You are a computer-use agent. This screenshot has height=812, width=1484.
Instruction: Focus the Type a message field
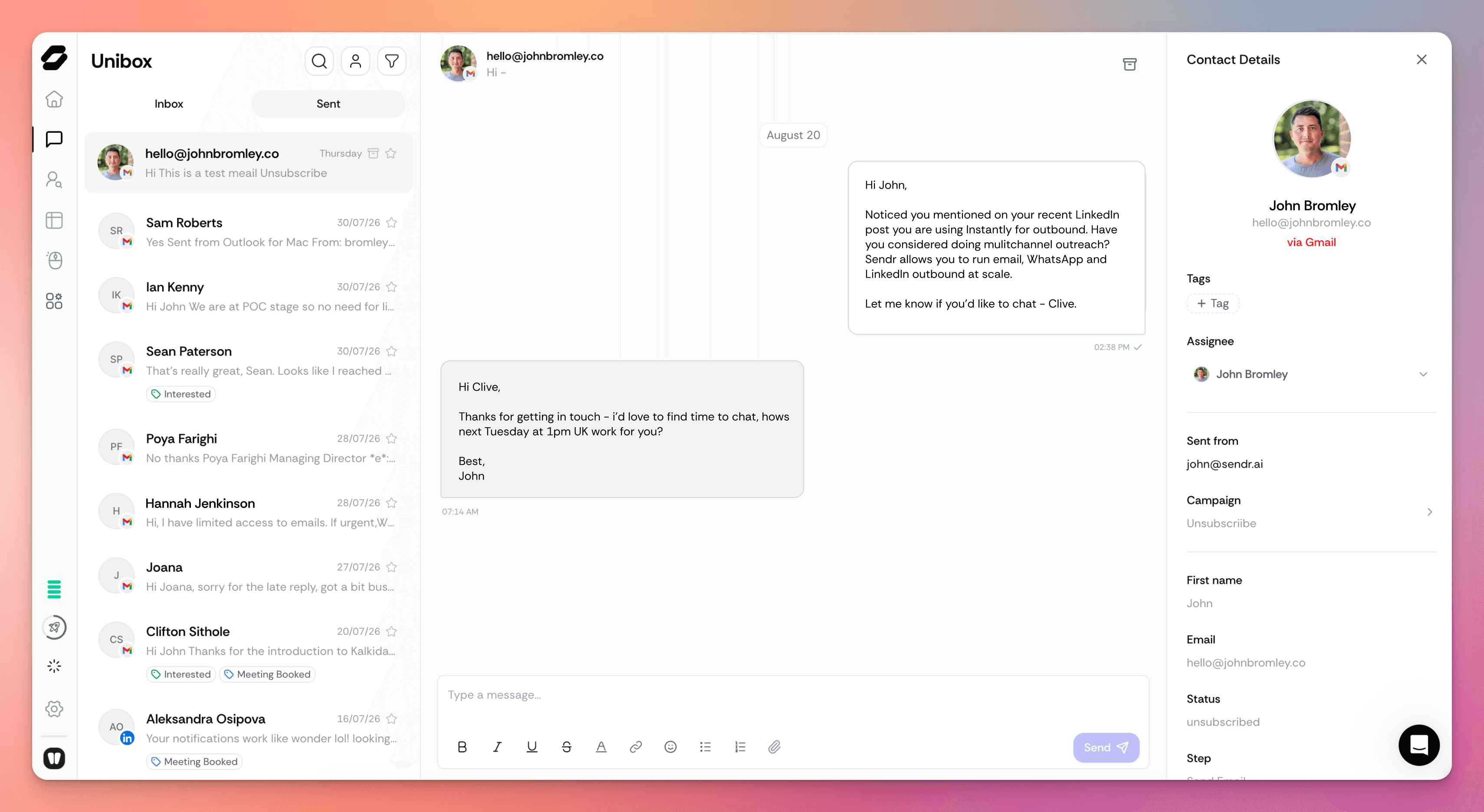[793, 695]
